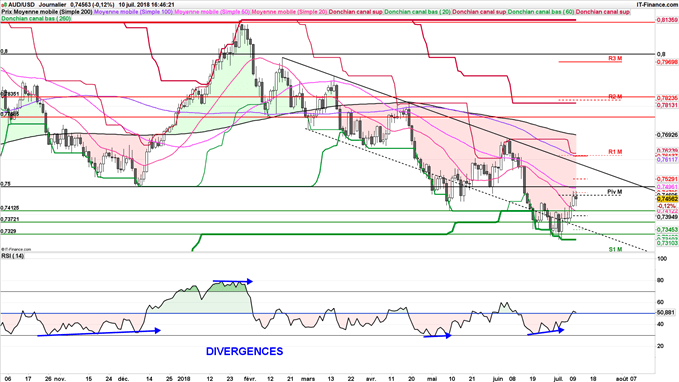Select the AUD/USD instrument name

point(21,5)
